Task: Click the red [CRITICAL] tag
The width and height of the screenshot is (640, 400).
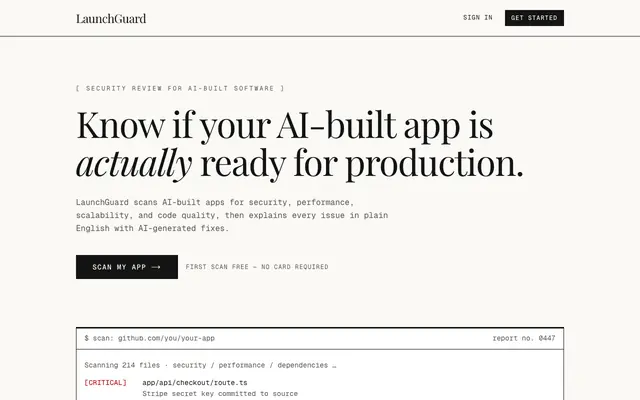Action: (105, 382)
